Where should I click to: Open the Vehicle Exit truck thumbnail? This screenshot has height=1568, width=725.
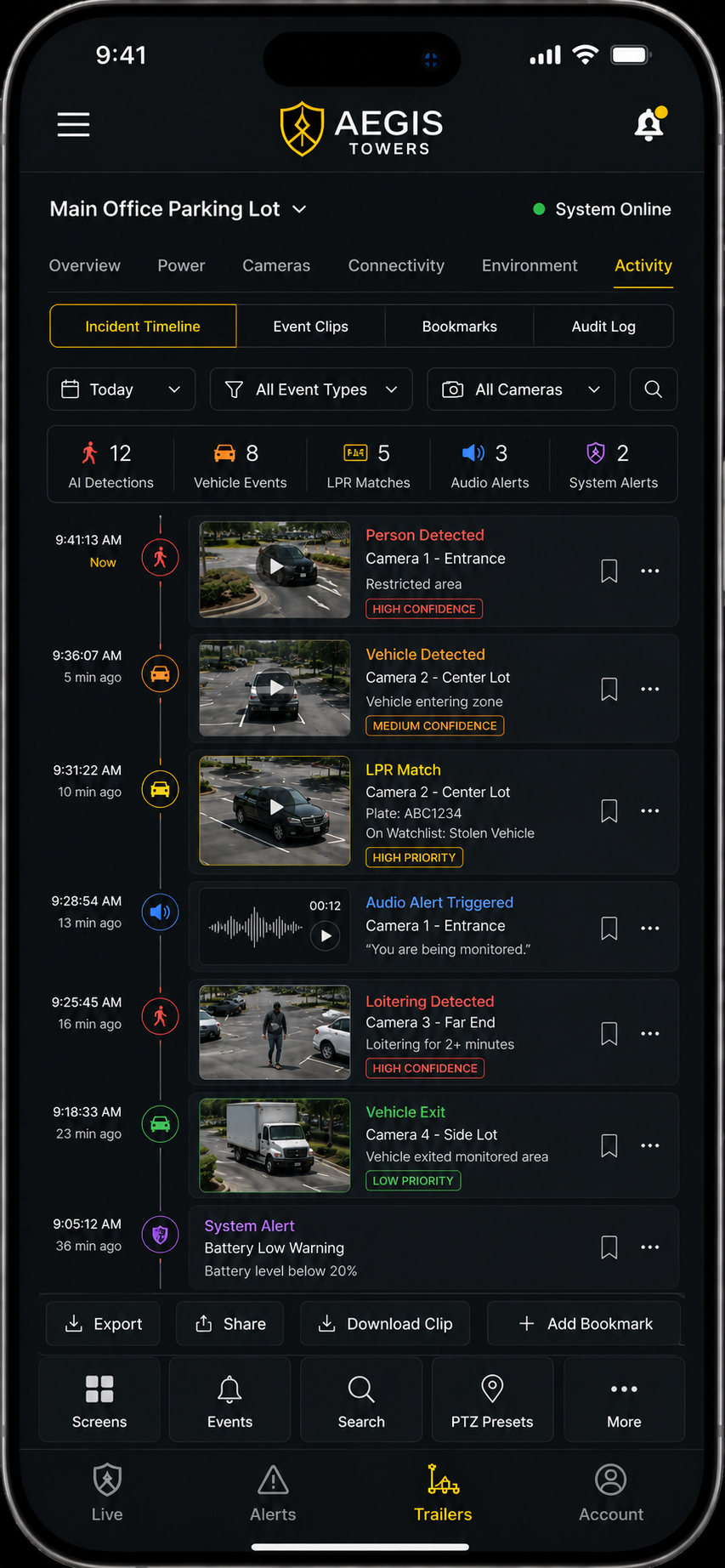pos(275,1145)
